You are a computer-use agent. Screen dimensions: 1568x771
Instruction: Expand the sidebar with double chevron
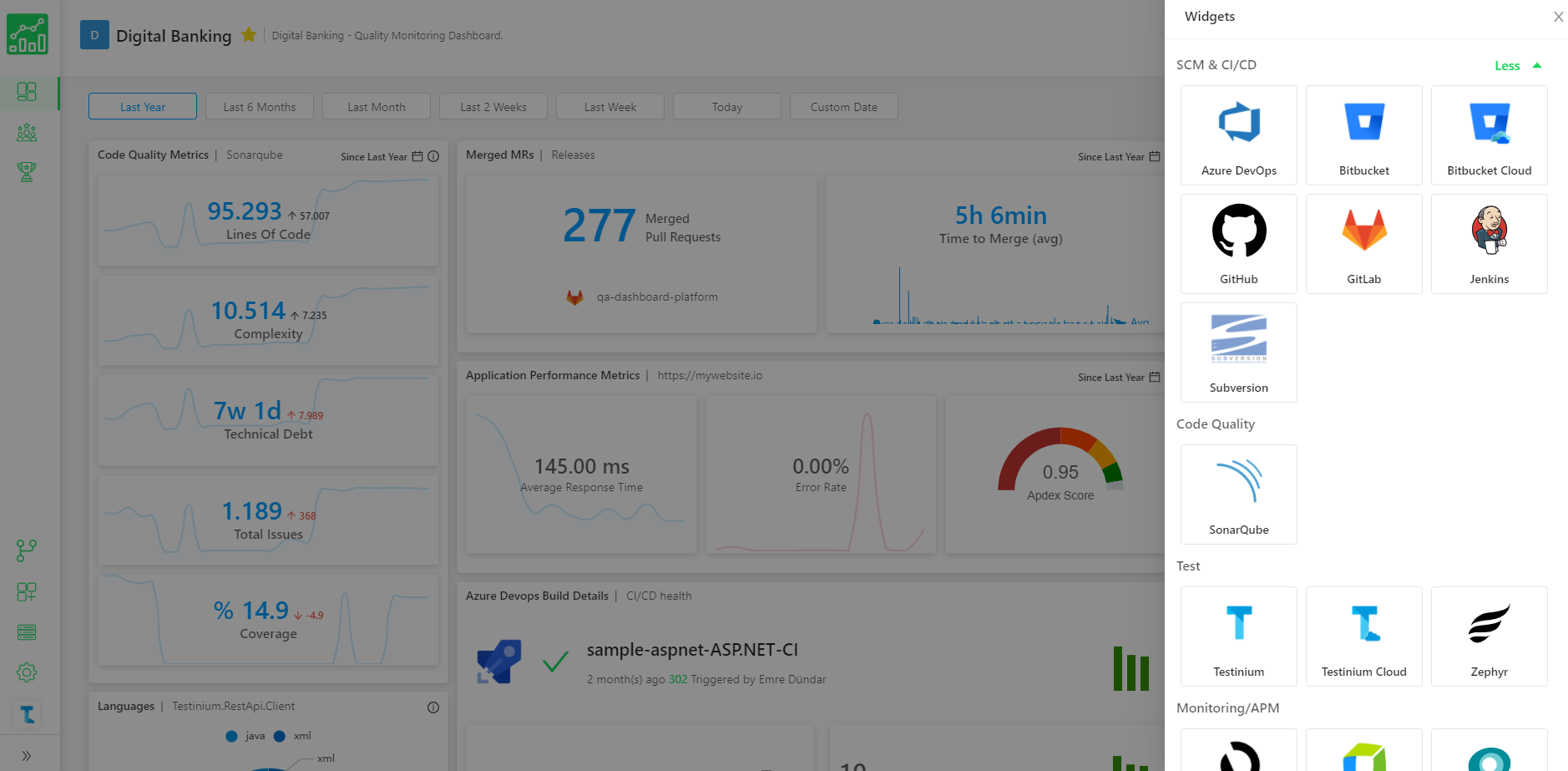(27, 756)
